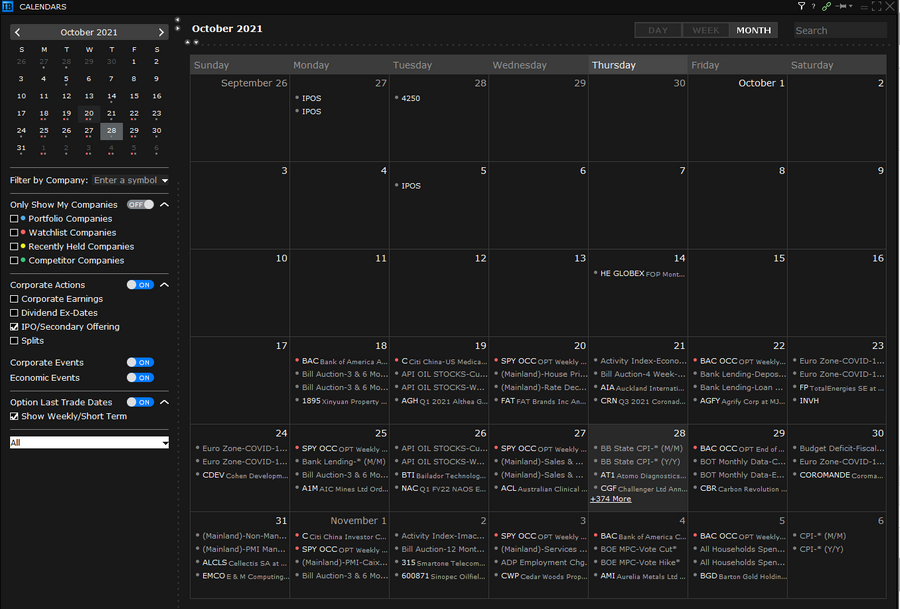Viewport: 900px width, 609px height.
Task: Click the calendar Search field
Action: 840,30
